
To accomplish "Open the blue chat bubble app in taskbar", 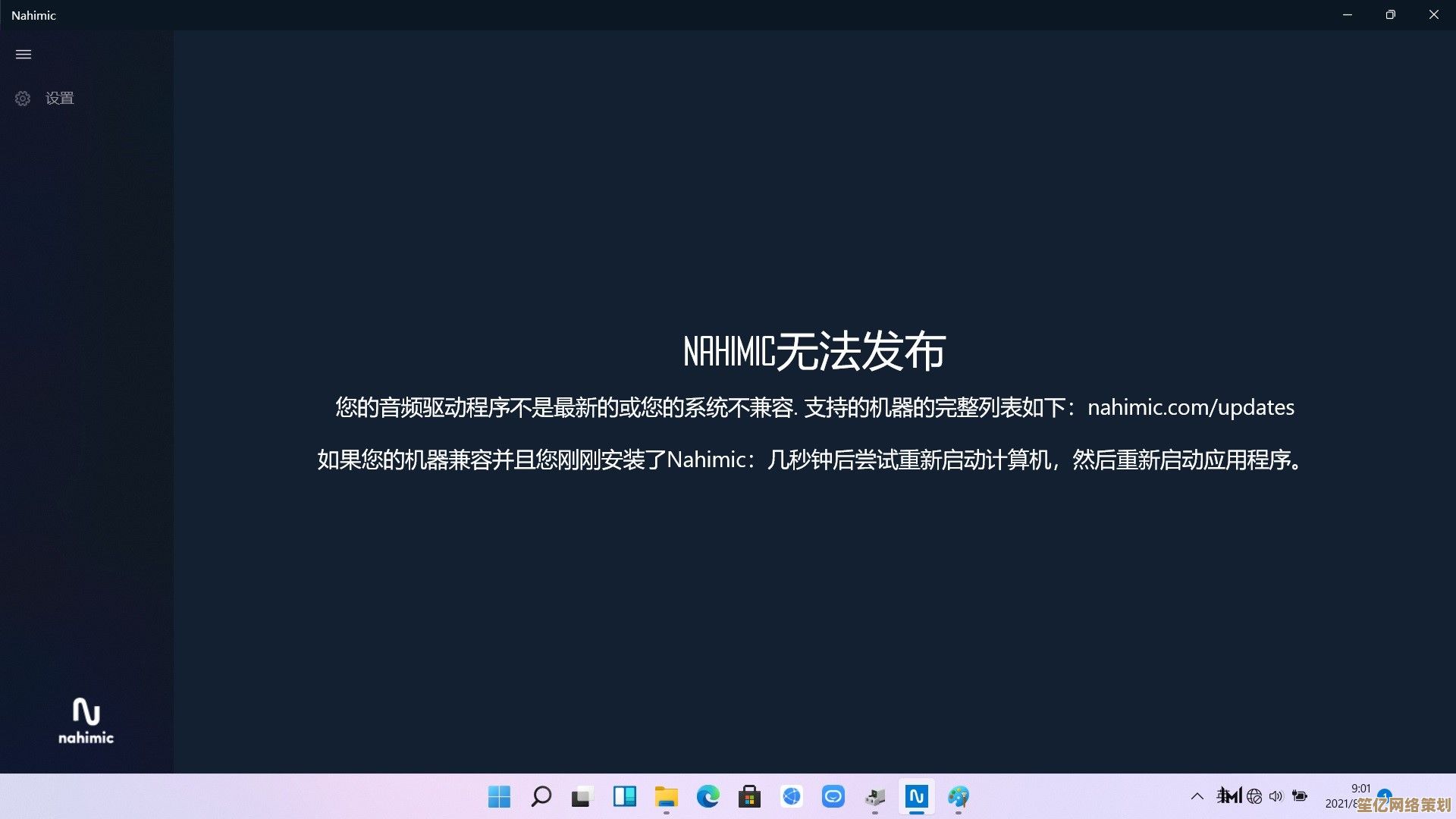I will pos(833,797).
